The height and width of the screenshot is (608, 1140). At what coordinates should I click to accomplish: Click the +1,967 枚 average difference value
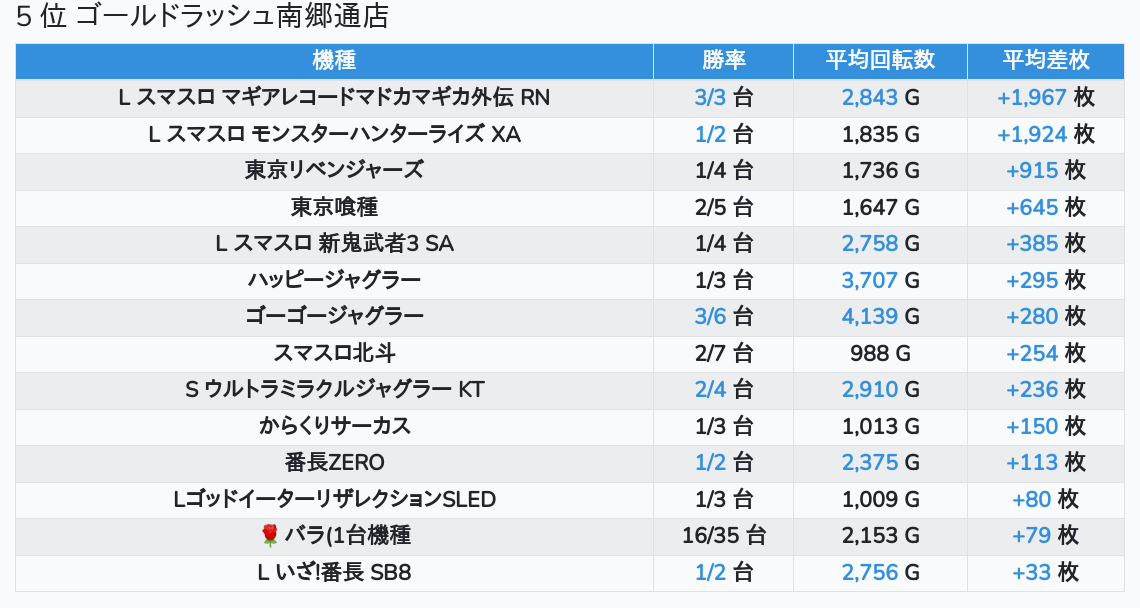click(1045, 98)
